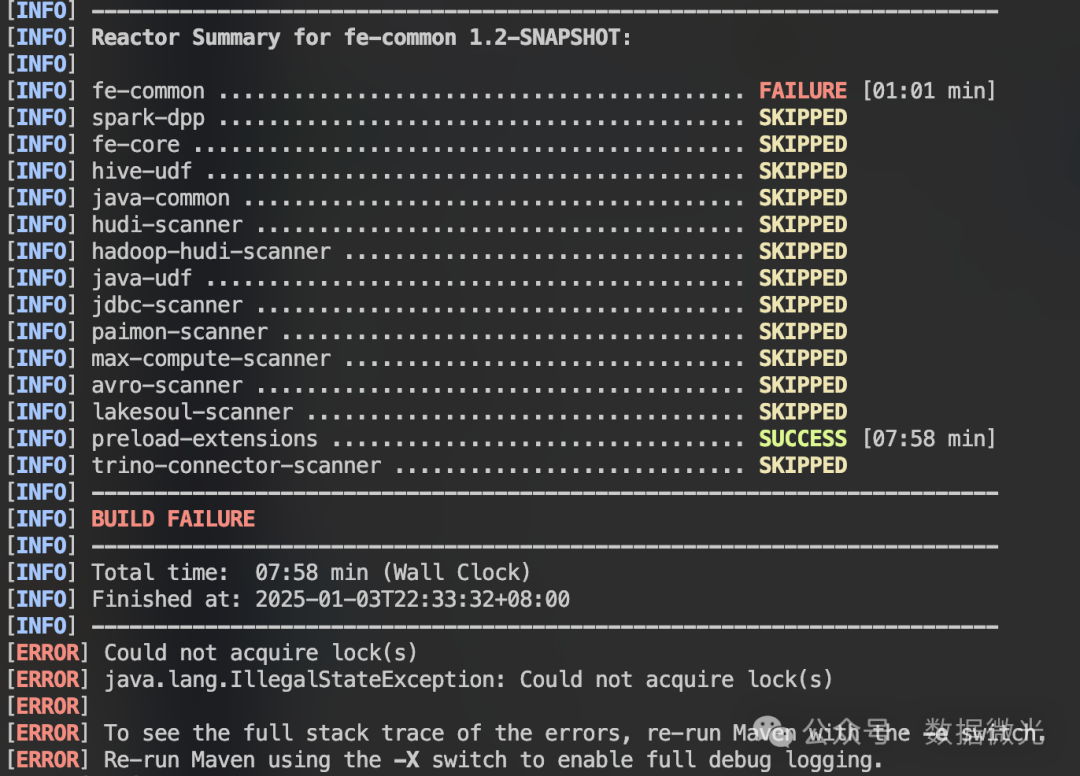Click the jdbc-scanner module name
1080x776 pixels.
[167, 305]
